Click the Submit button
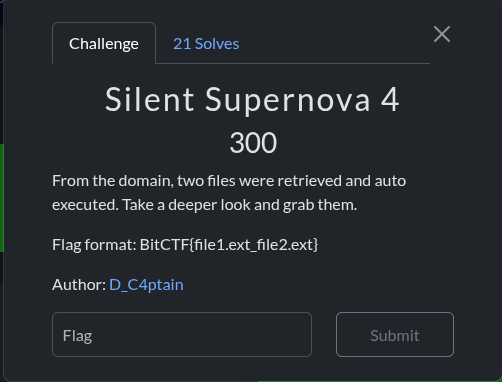This screenshot has width=502, height=382. coord(395,335)
